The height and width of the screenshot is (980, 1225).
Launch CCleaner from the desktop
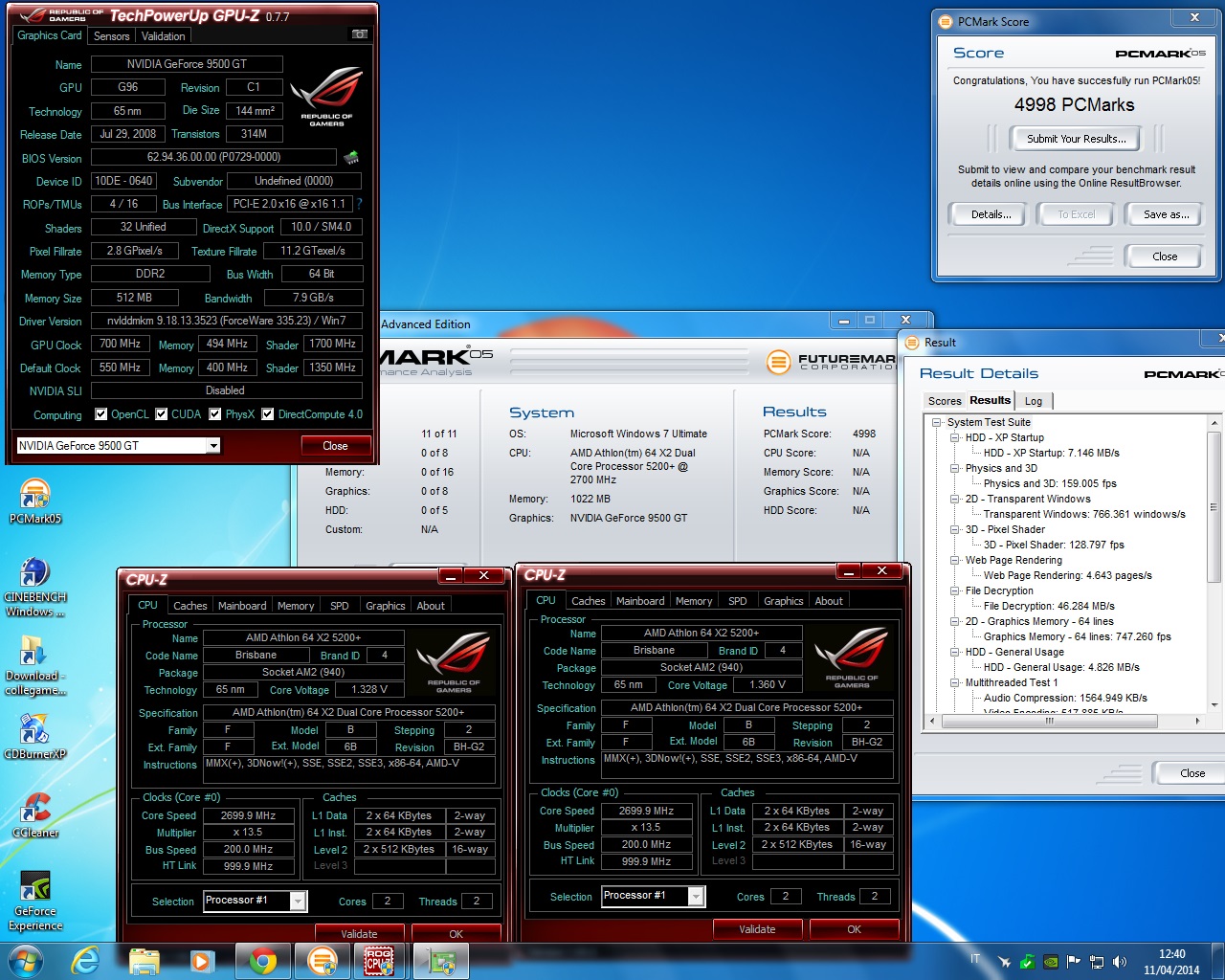pos(35,815)
